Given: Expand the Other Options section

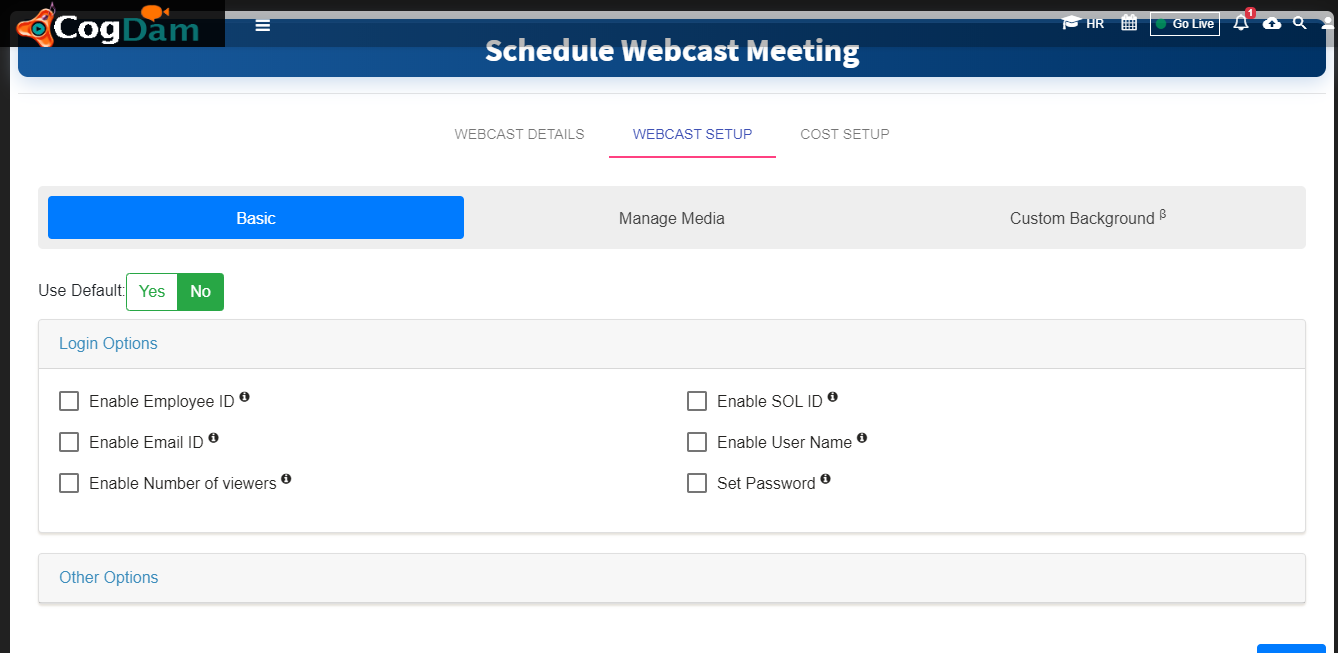Looking at the screenshot, I should pyautogui.click(x=109, y=577).
